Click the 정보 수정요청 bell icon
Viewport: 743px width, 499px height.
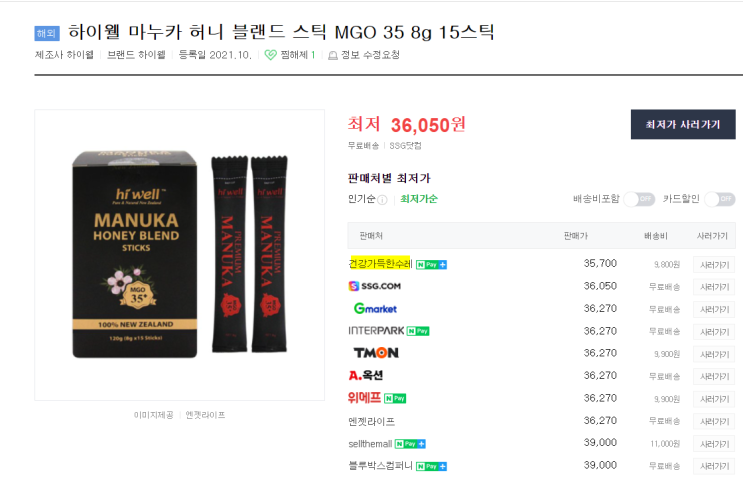(333, 55)
